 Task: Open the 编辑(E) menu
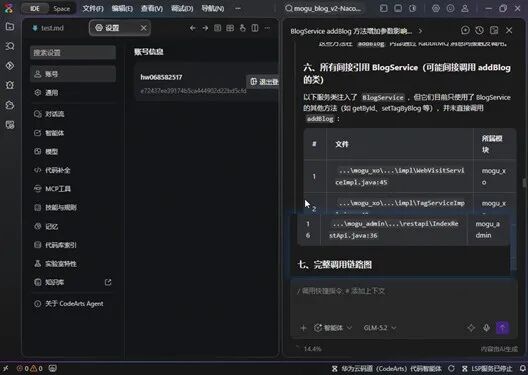(122, 8)
